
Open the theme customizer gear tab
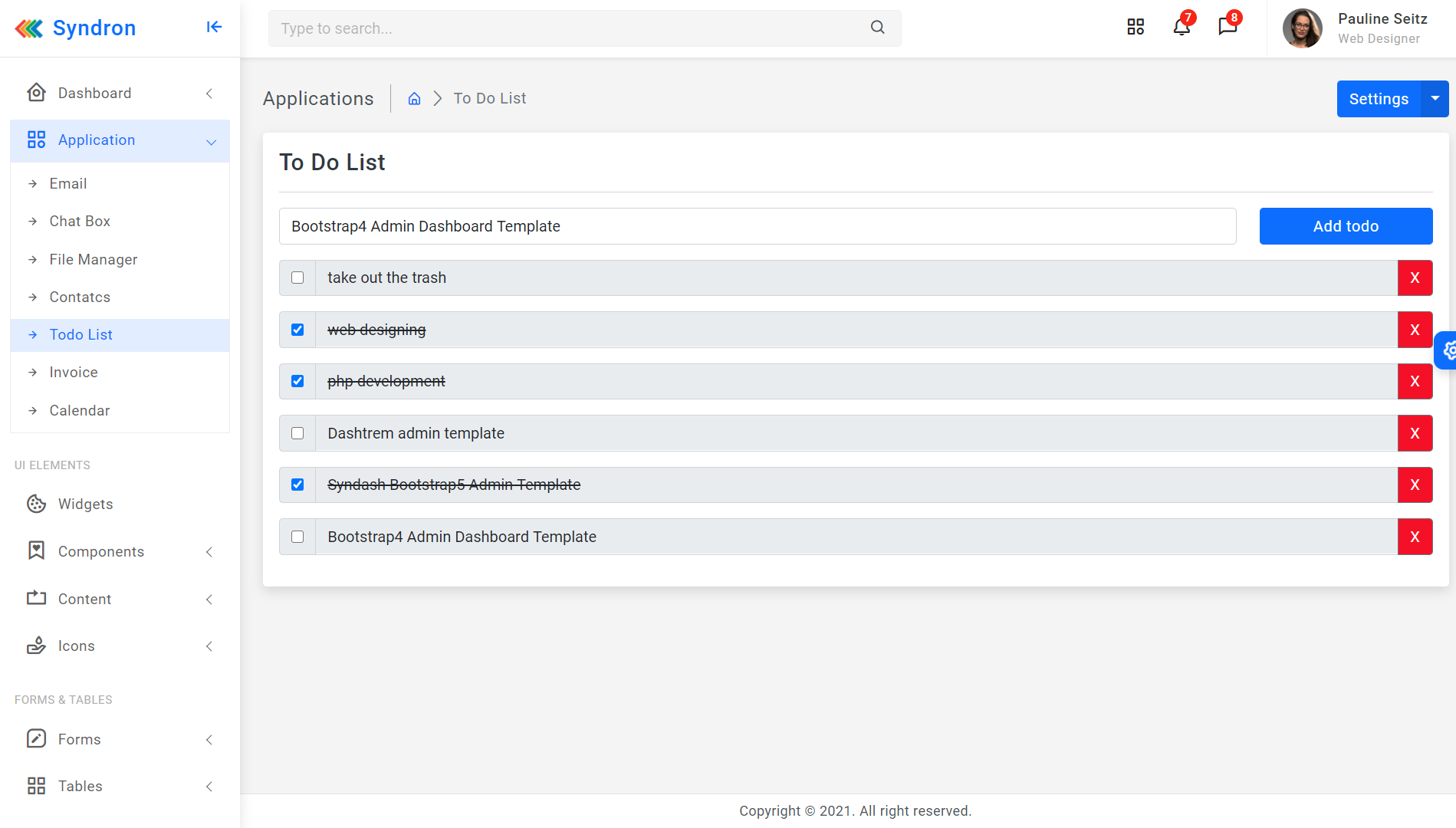pos(1448,350)
